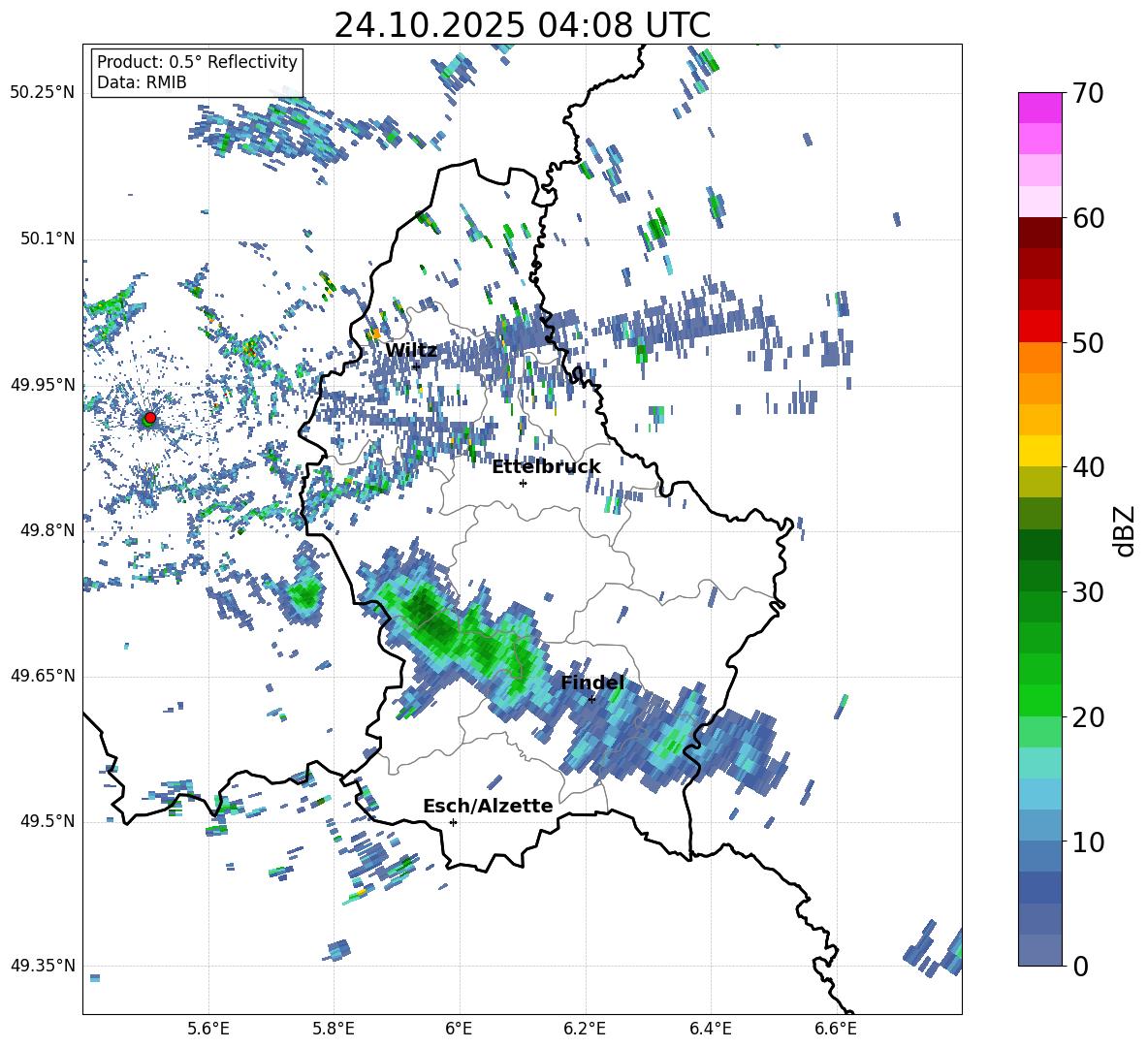Click the colorbar tick label 60
1148x1048 pixels.
coord(1089,218)
